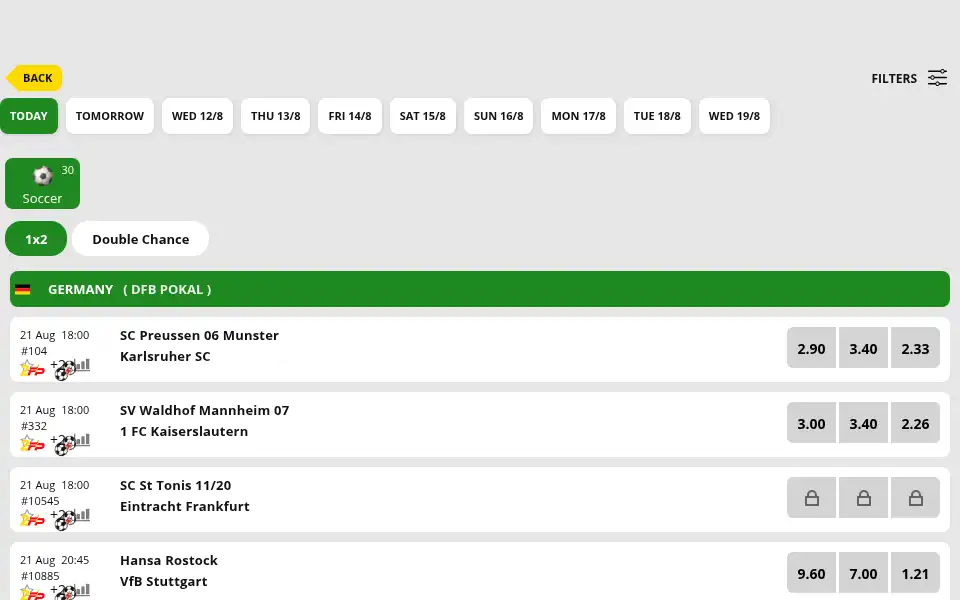This screenshot has width=960, height=600.
Task: Open SC St Tonis 11/20 team name
Action: click(x=176, y=486)
